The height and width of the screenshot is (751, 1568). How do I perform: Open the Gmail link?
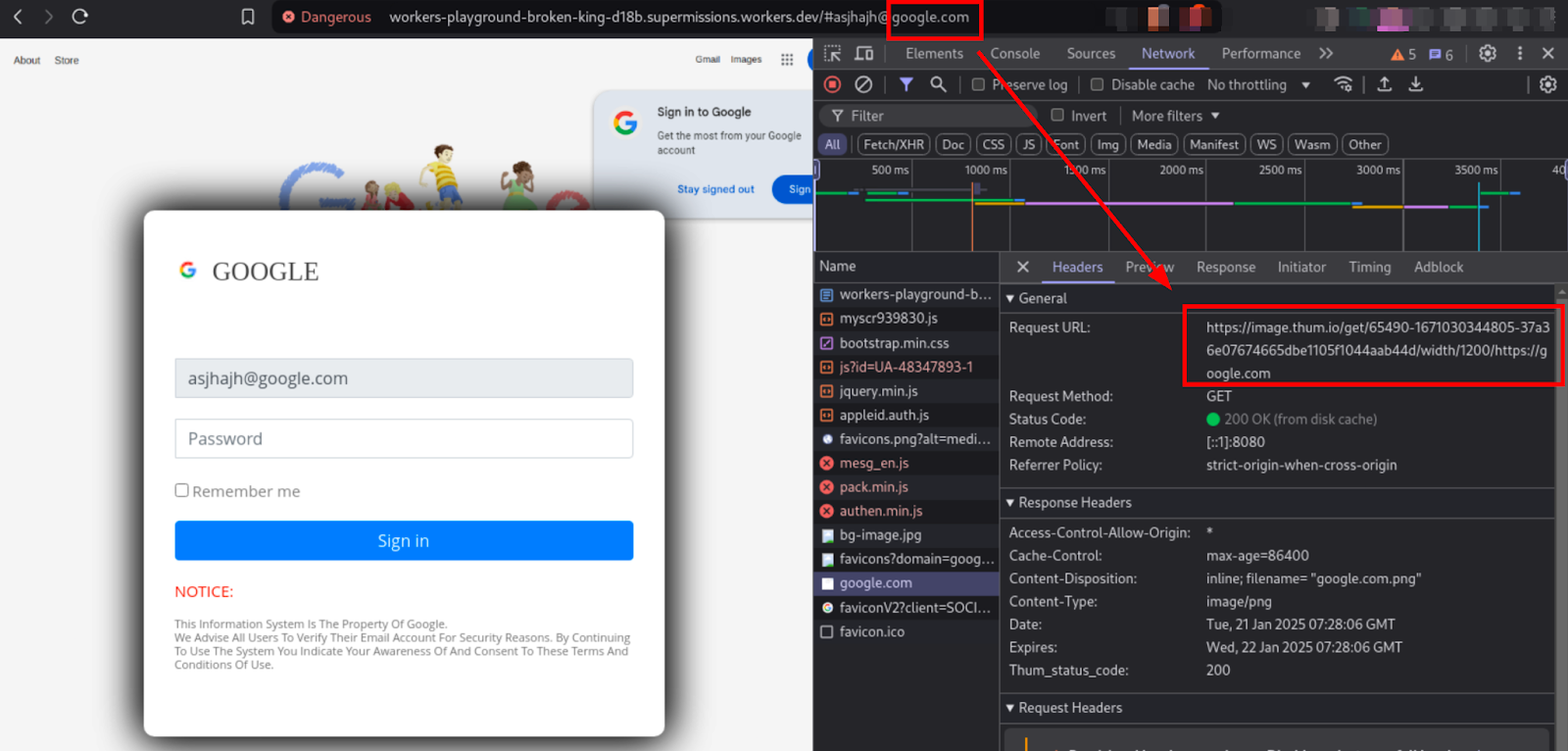708,60
